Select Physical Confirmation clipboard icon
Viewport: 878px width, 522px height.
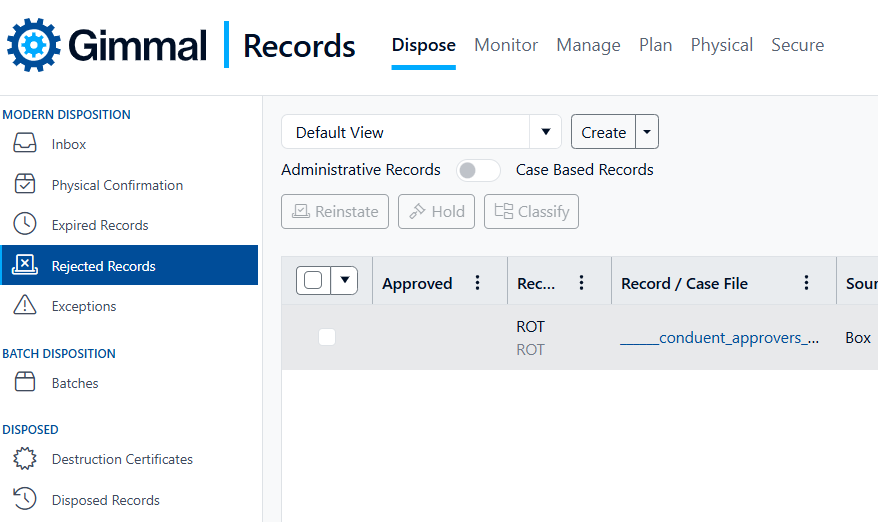[25, 185]
